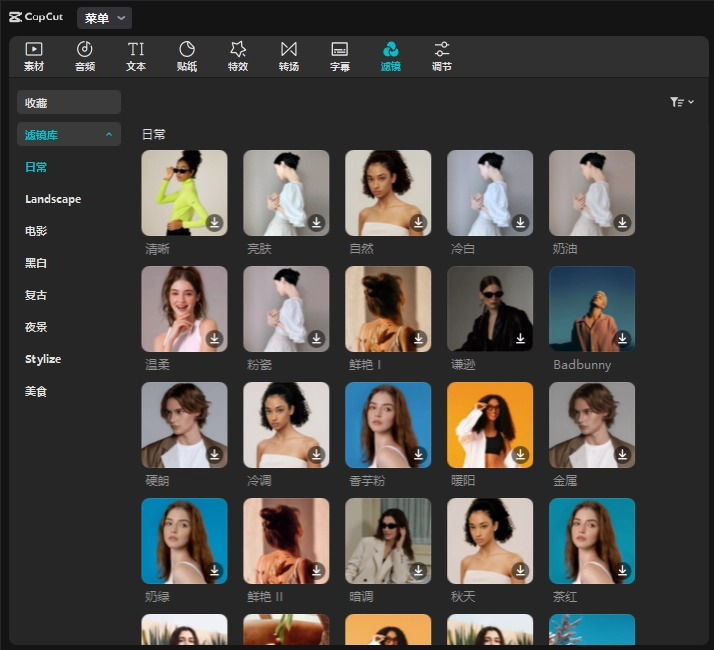Download the 温柔 filter
This screenshot has height=650, width=714.
(214, 338)
